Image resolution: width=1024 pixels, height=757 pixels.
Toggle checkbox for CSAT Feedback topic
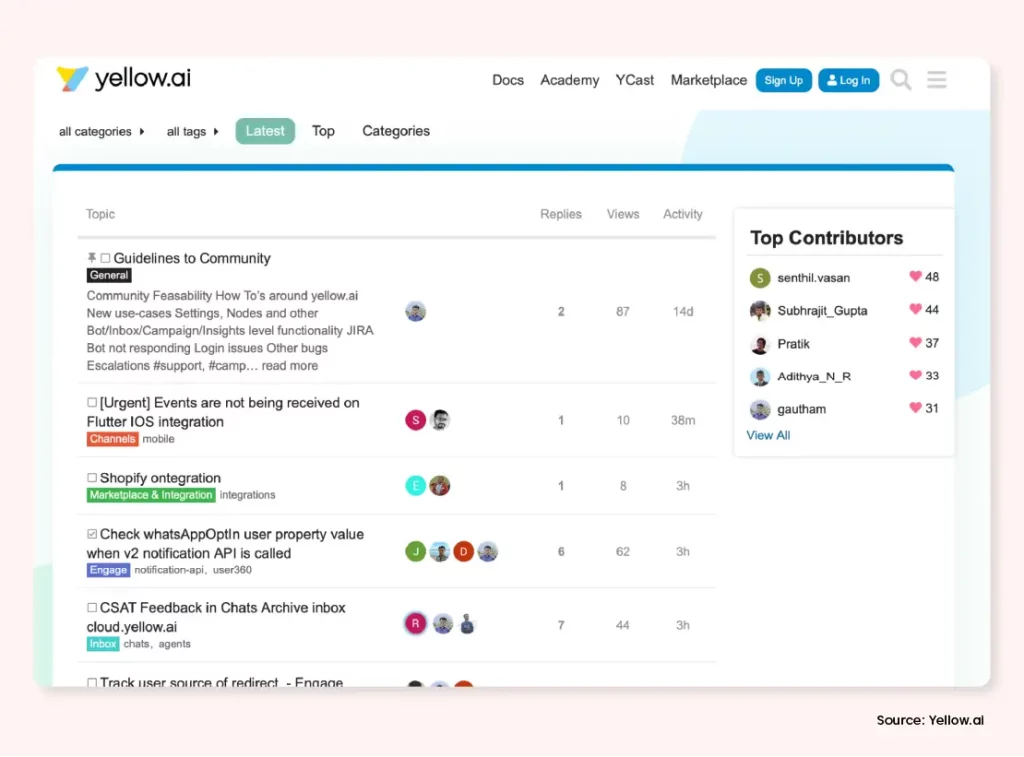tap(92, 607)
